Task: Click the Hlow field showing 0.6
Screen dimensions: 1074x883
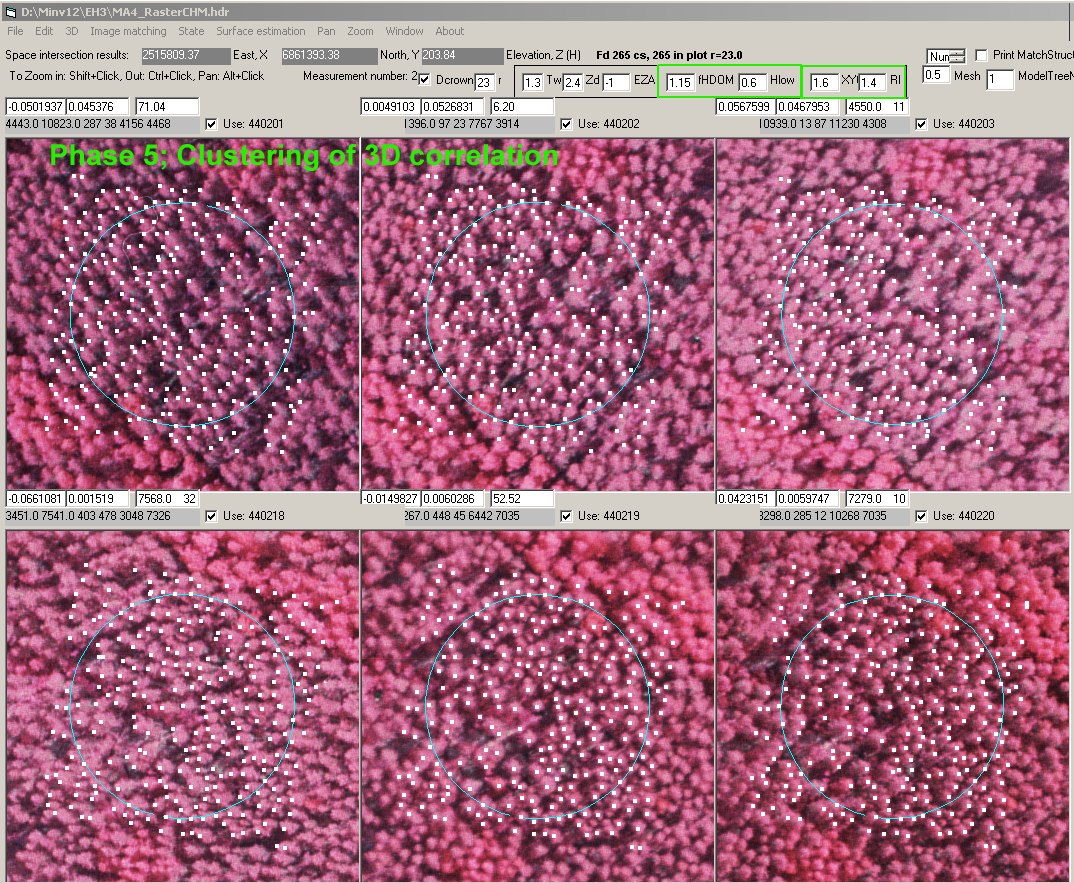Action: pos(751,82)
